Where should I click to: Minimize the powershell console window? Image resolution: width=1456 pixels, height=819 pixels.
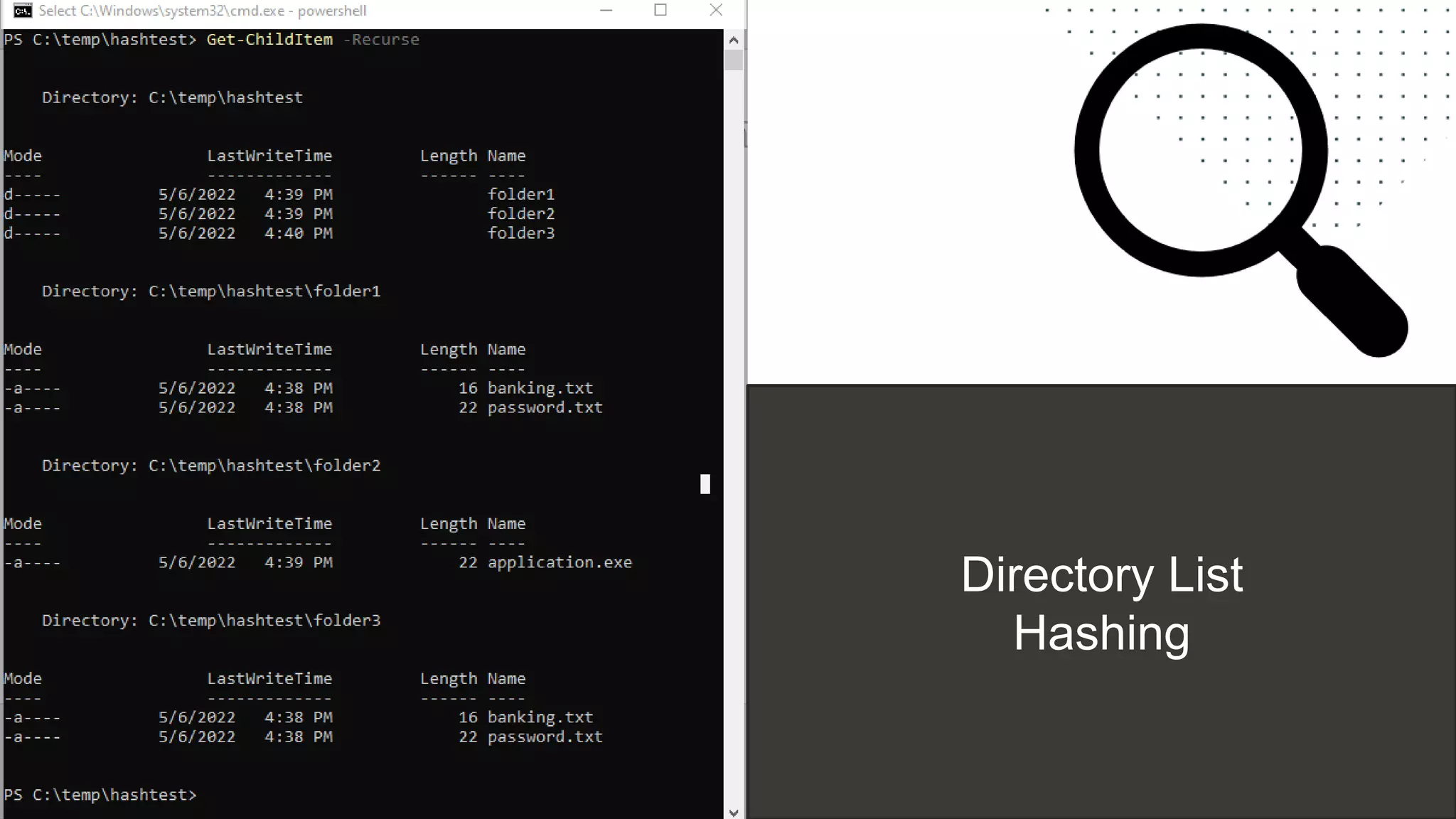point(606,11)
